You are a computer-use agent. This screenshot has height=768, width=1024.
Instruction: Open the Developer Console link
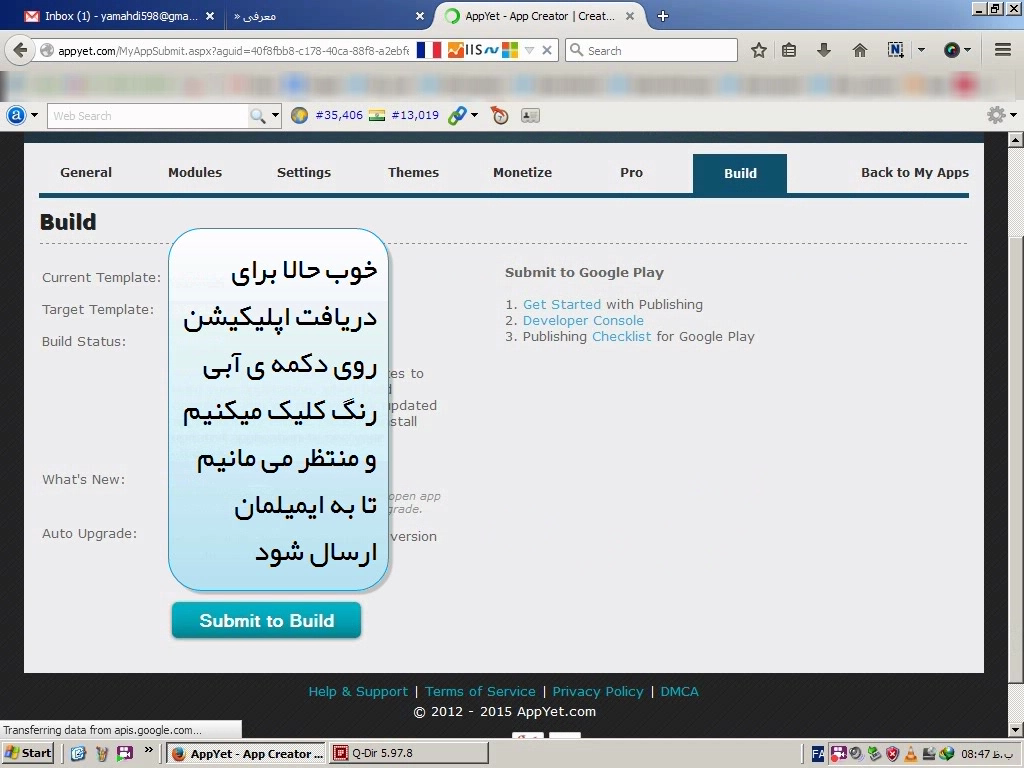(x=583, y=321)
